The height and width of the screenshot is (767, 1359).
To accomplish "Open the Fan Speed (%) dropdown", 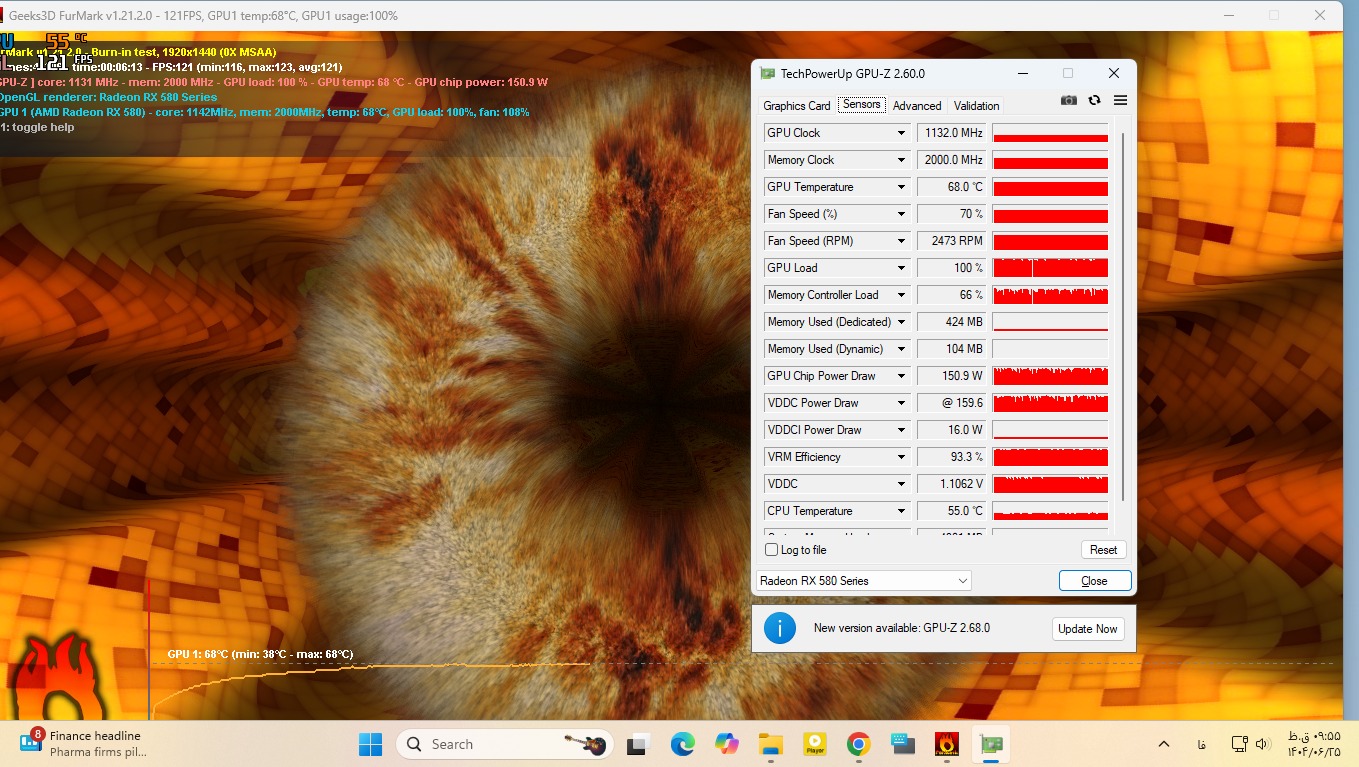I will click(x=901, y=214).
